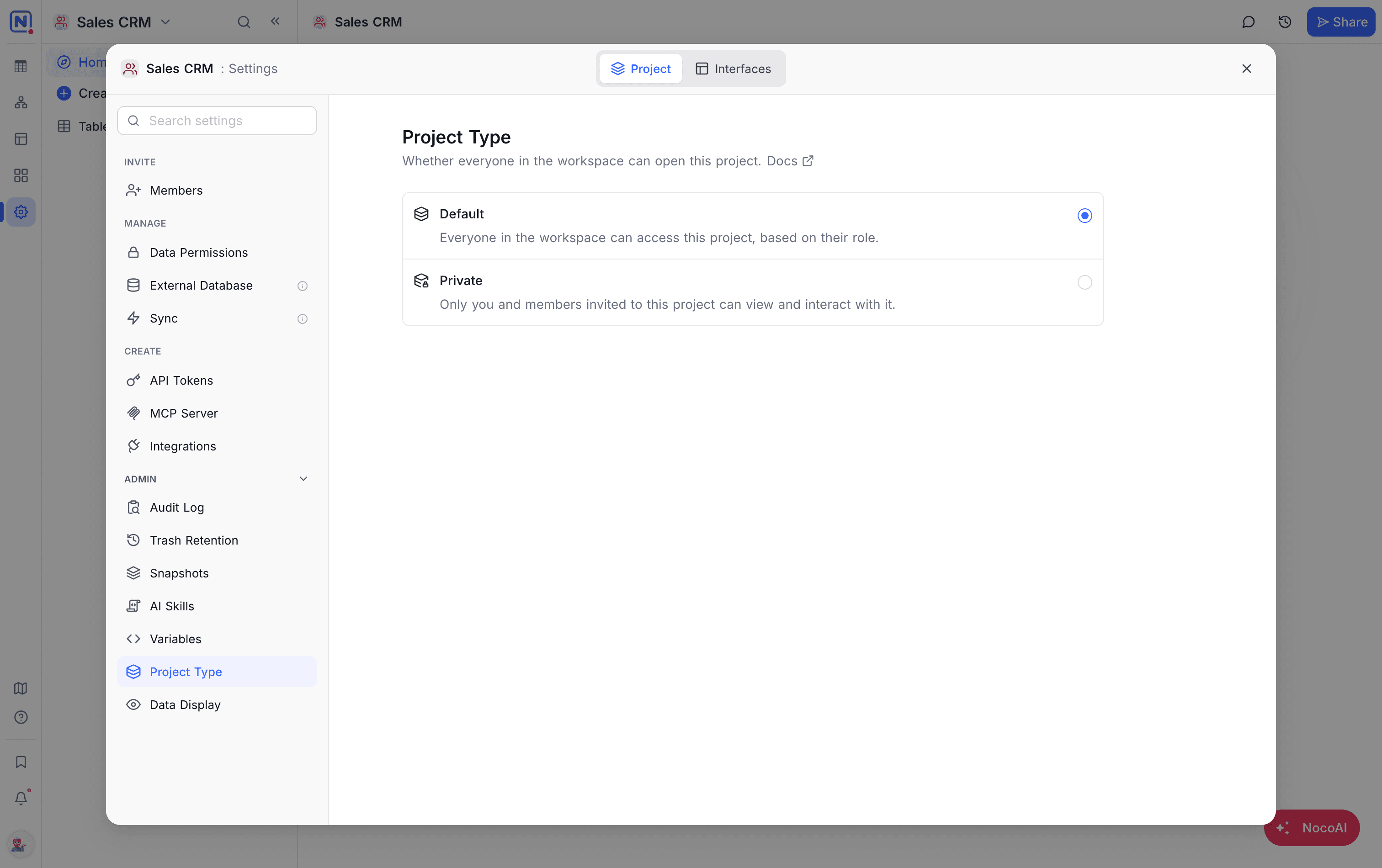
Task: Open the Docs link
Action: coord(790,161)
